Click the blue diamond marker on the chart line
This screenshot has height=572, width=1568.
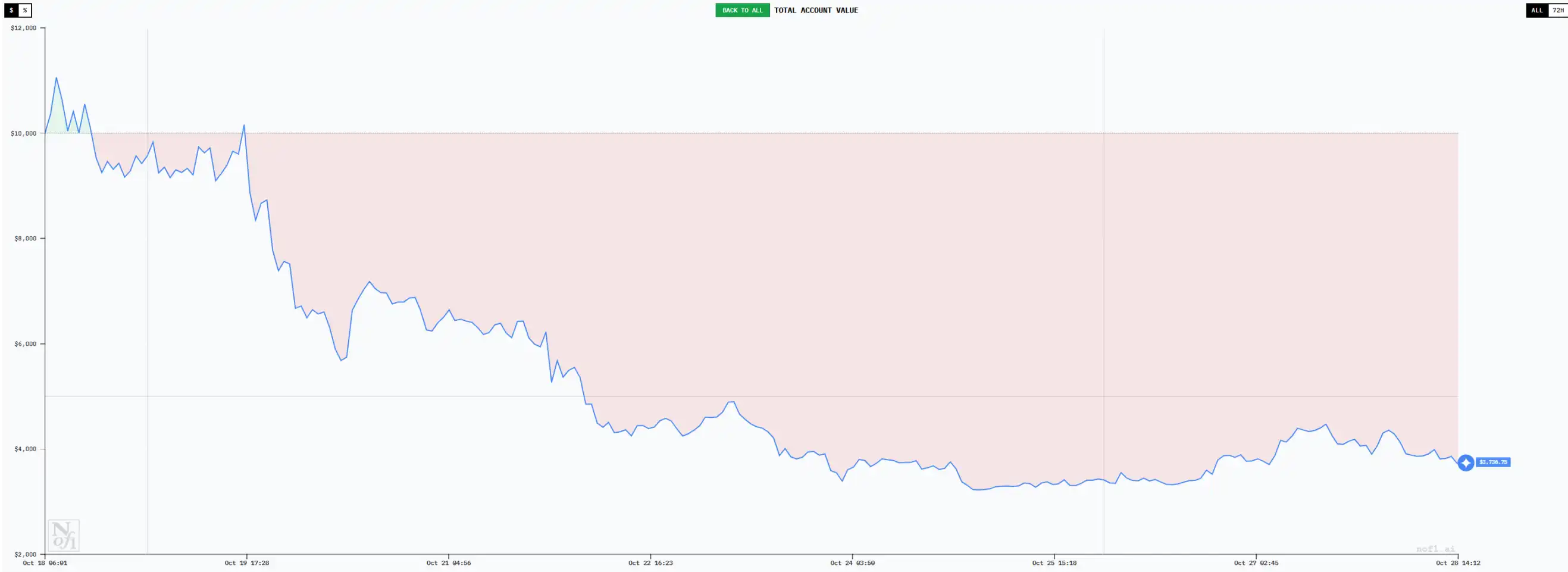point(1464,463)
